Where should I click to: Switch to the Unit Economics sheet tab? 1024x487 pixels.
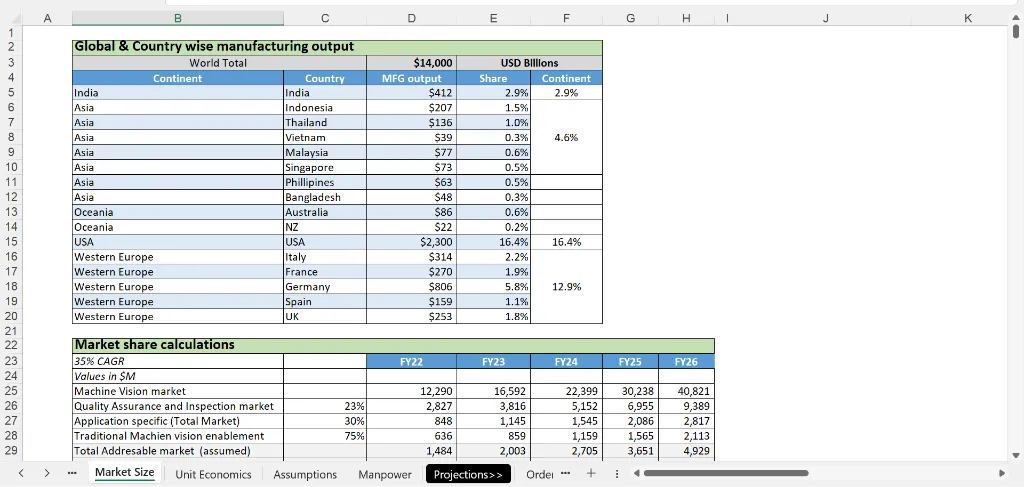coord(213,474)
